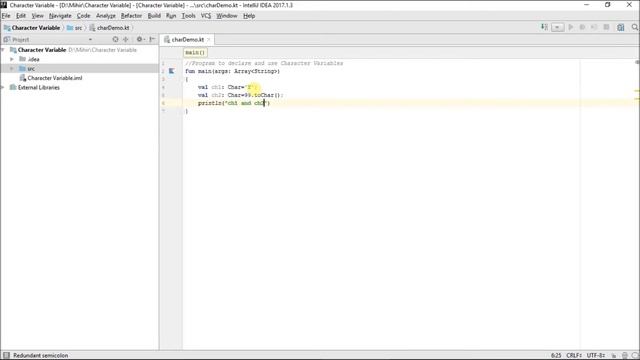Select External Libraries in tree

[35, 87]
